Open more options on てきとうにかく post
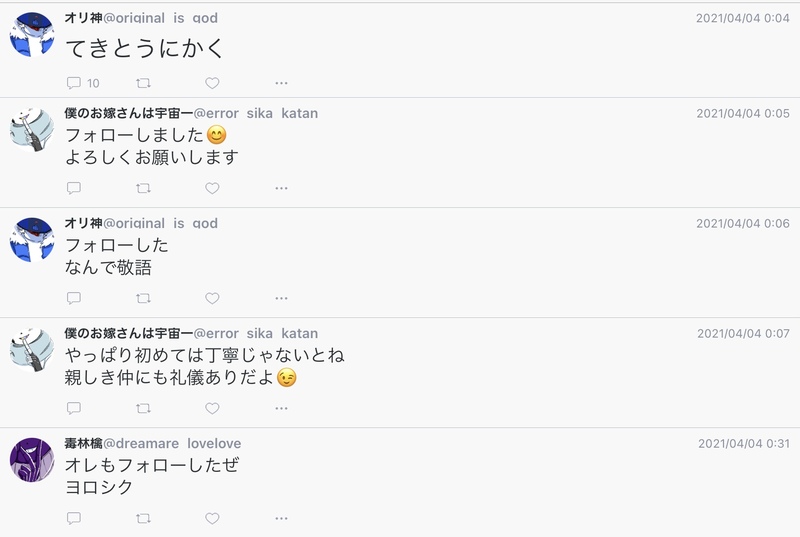 click(281, 83)
